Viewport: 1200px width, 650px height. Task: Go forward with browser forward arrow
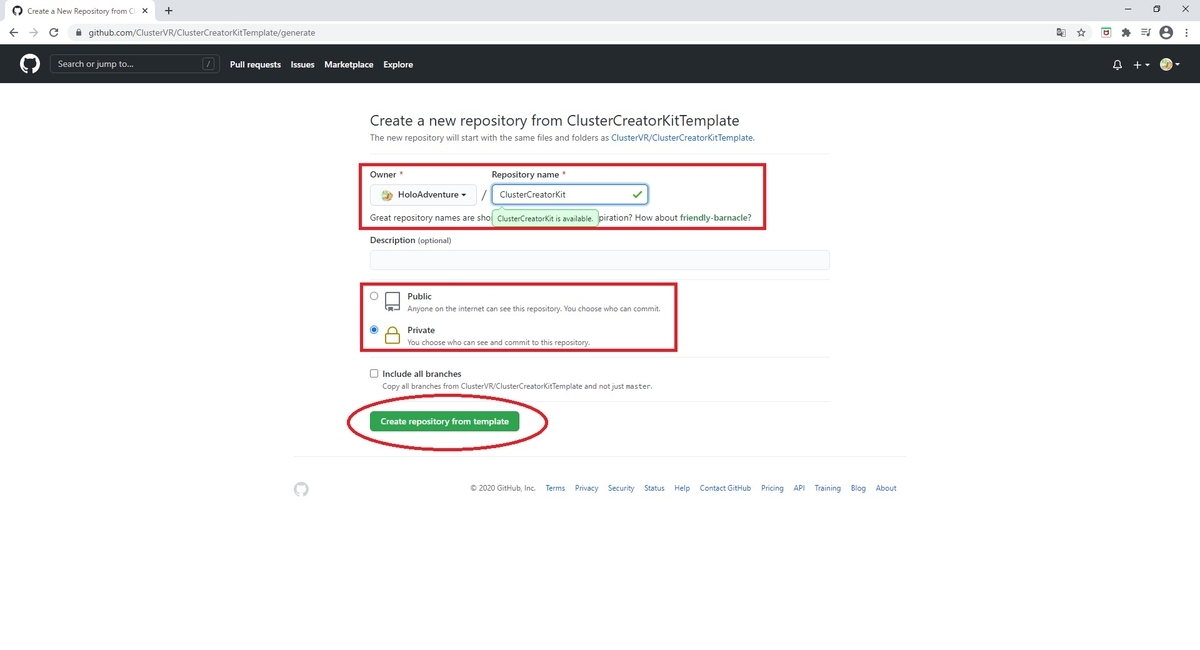[x=33, y=32]
